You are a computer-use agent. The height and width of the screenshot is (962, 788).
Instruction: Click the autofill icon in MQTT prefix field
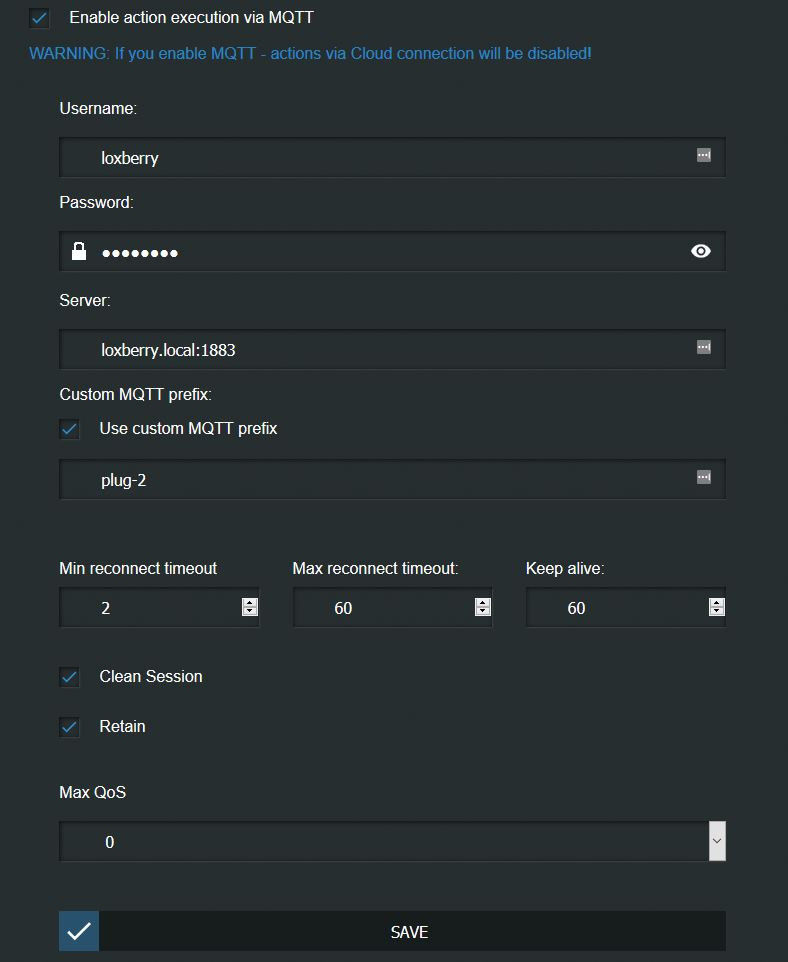(704, 478)
